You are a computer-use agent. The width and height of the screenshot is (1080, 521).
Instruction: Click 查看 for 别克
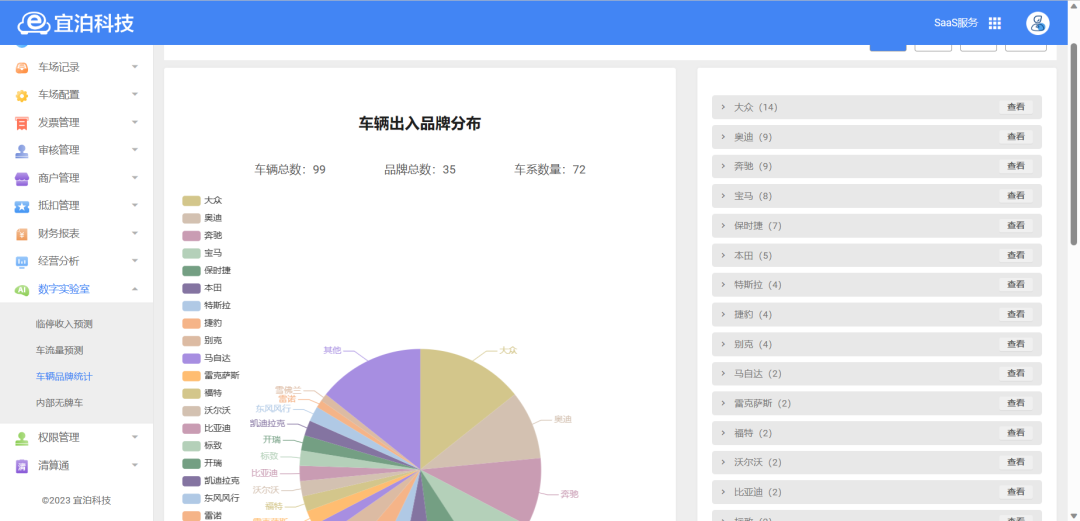coord(1016,344)
